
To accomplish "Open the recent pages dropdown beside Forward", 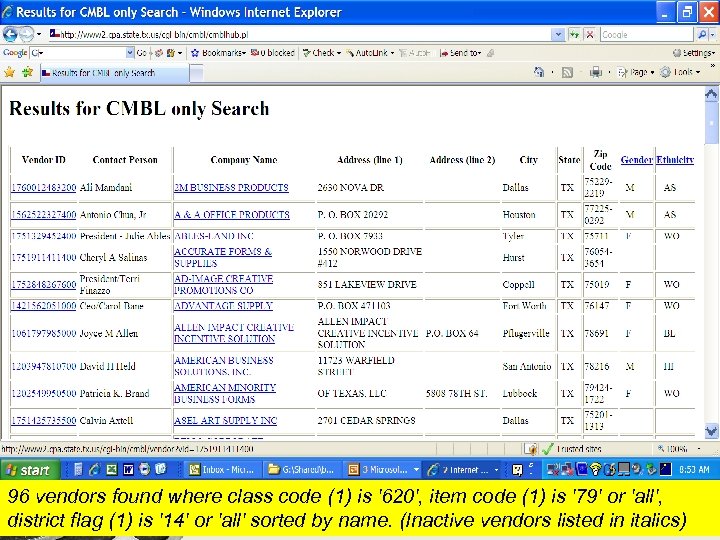I will [x=39, y=34].
